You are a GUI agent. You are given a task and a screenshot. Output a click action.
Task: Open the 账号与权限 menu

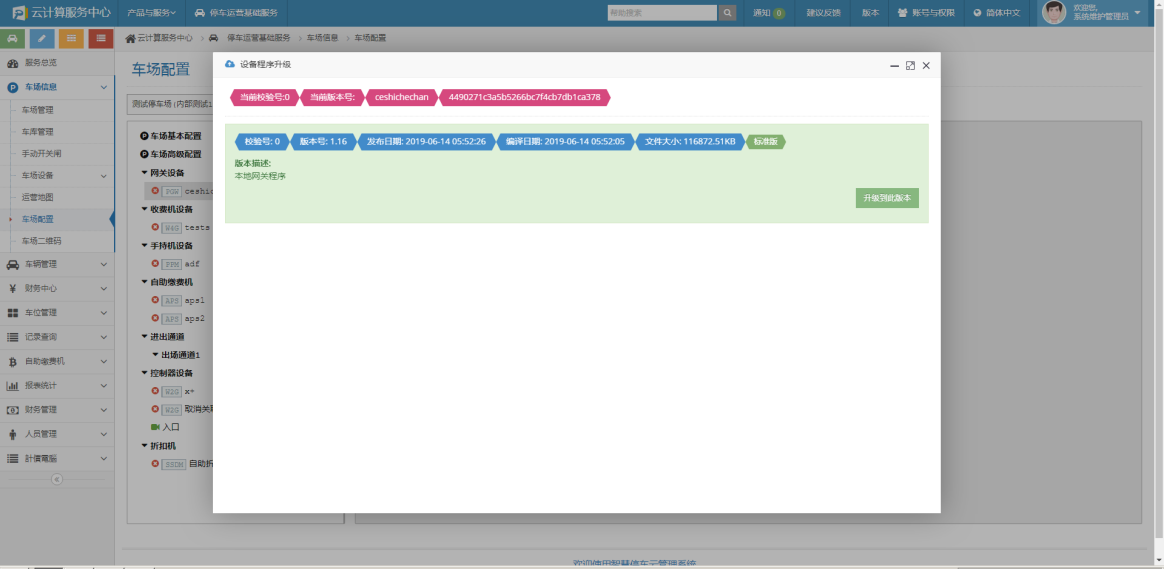pos(926,13)
